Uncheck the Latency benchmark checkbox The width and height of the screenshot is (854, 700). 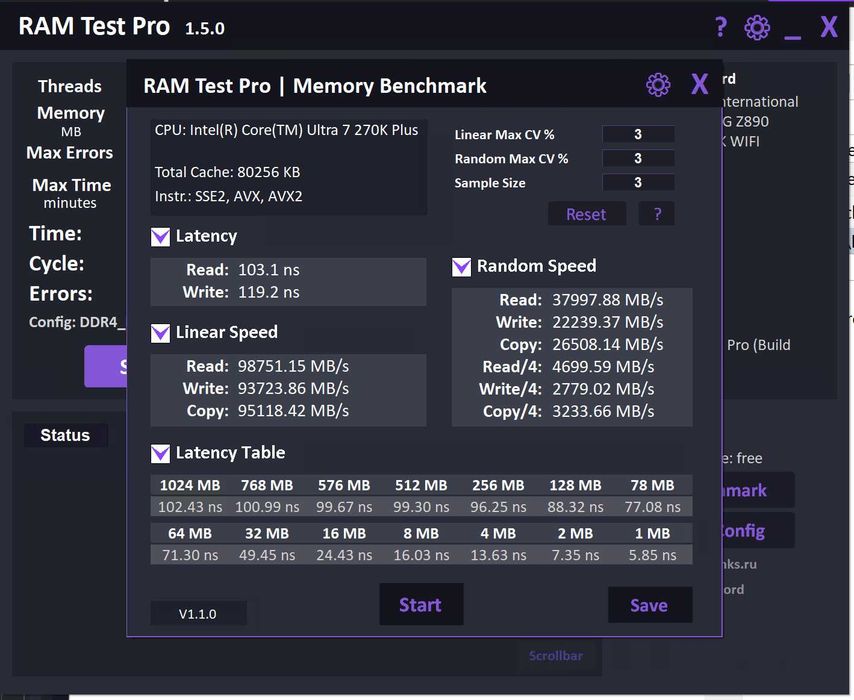tap(160, 237)
